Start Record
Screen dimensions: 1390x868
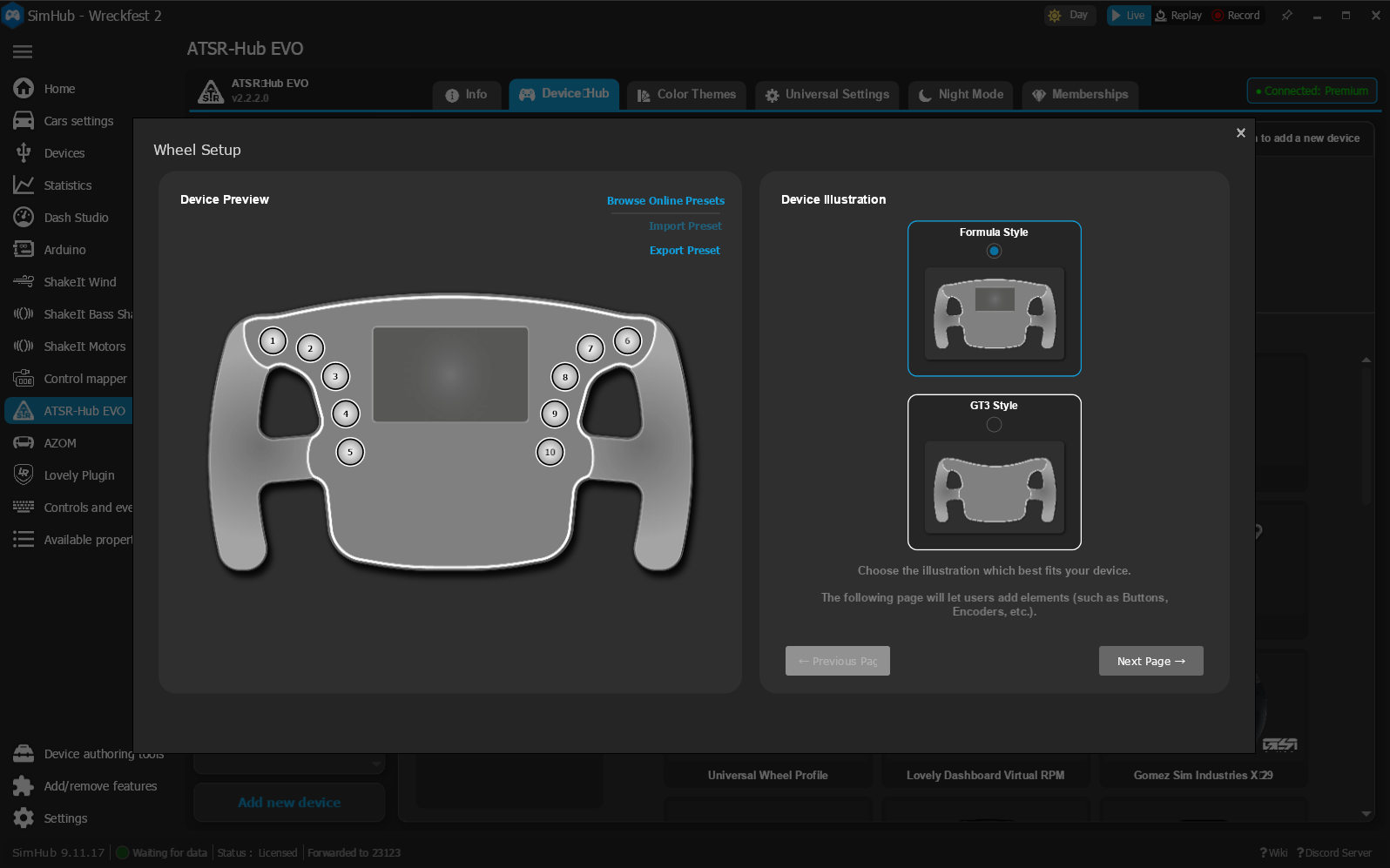(x=1236, y=16)
